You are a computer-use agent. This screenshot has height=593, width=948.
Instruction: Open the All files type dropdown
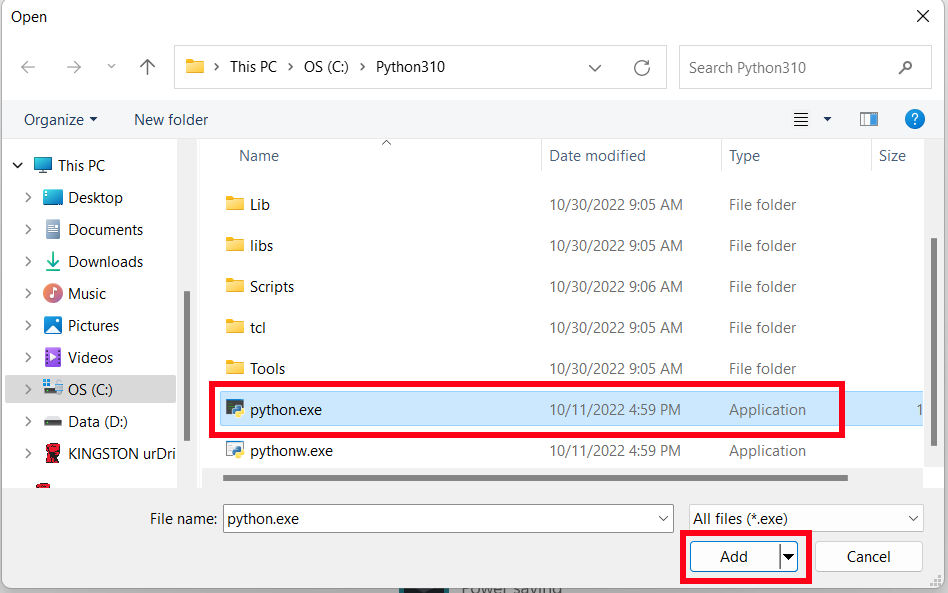click(x=805, y=518)
